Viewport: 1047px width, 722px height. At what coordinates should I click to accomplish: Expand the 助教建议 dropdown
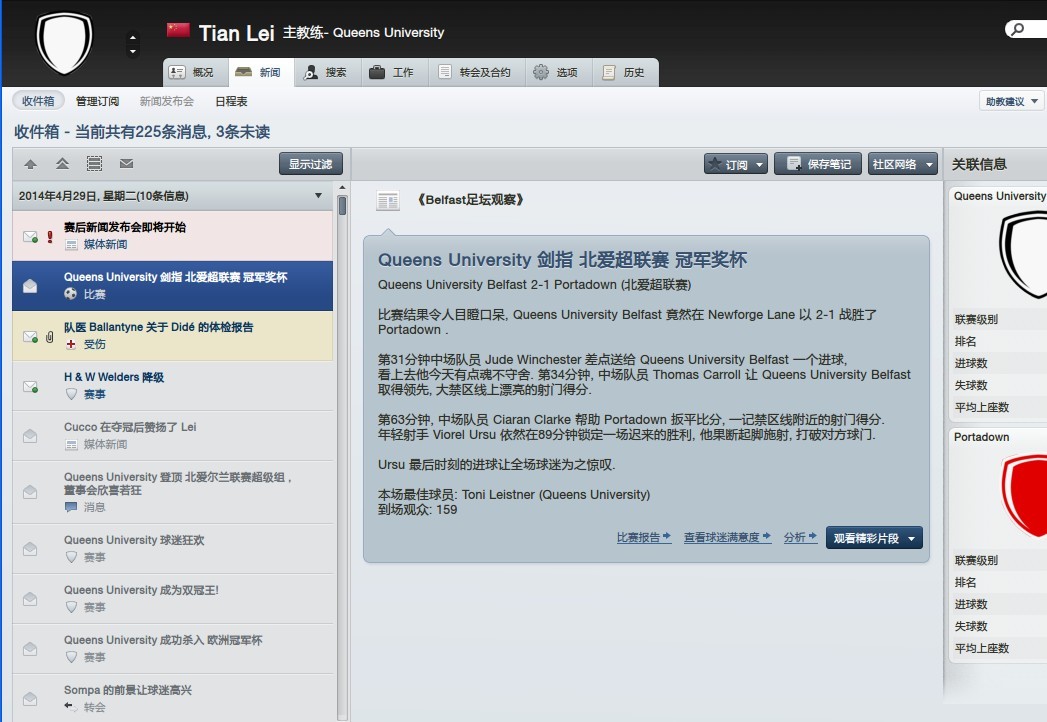[1012, 101]
